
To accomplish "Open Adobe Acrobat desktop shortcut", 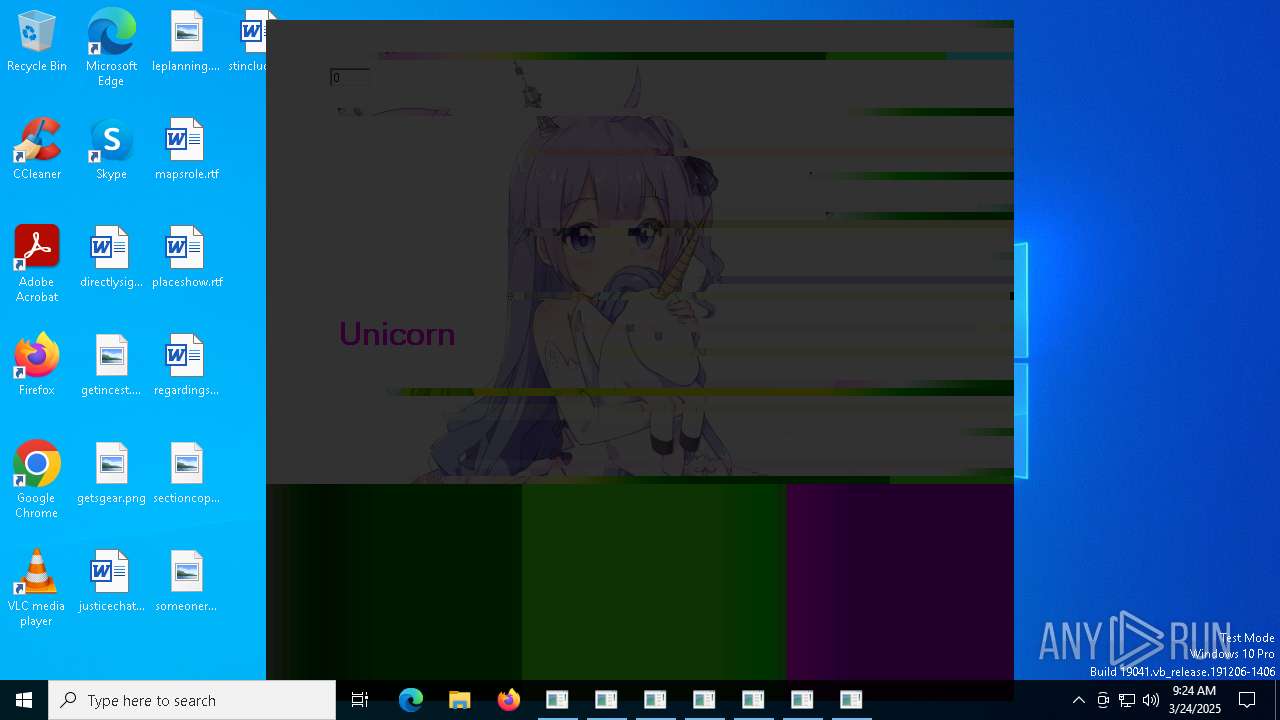I will (37, 264).
